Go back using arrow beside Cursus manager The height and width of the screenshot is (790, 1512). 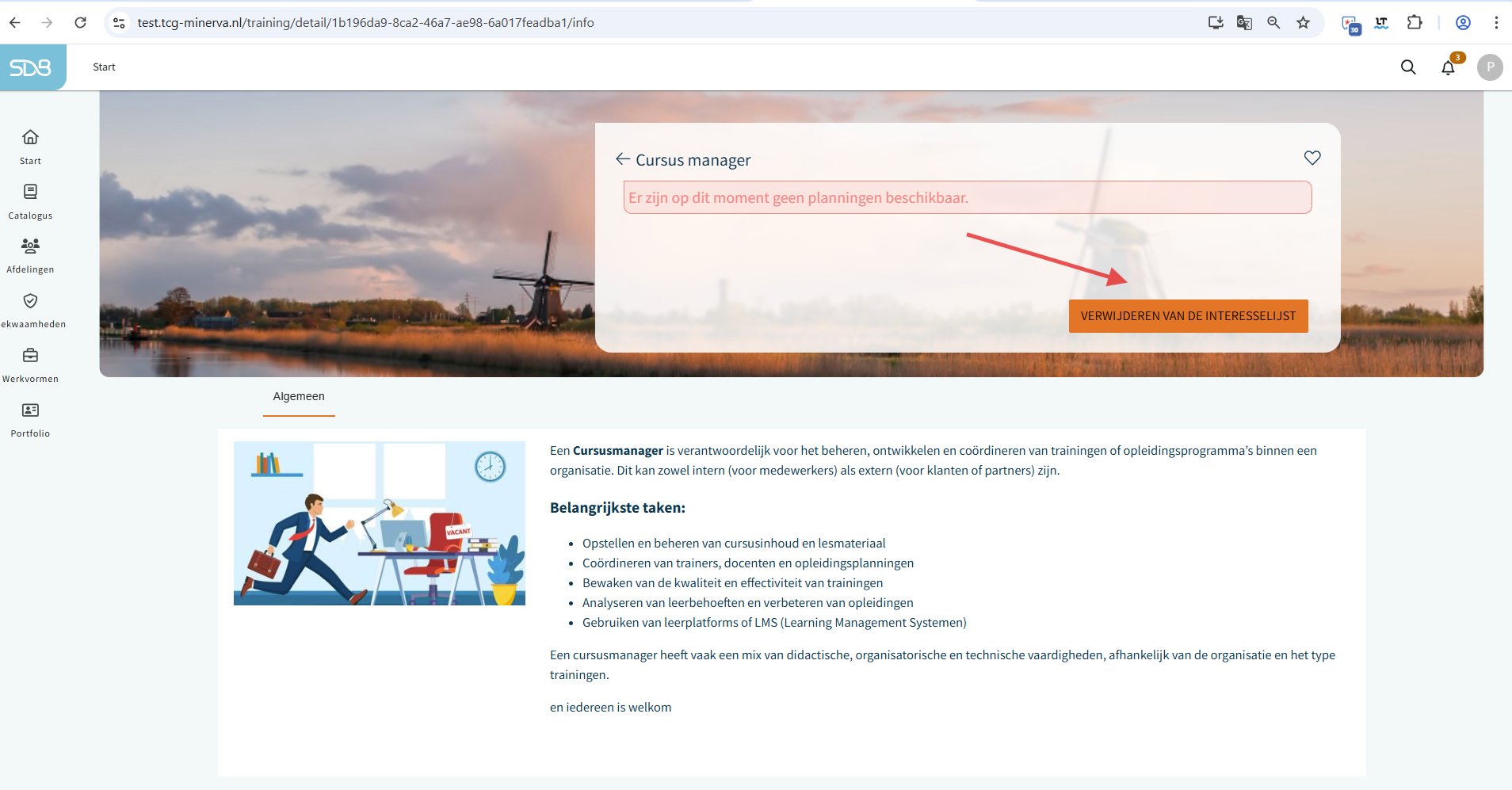(x=623, y=159)
